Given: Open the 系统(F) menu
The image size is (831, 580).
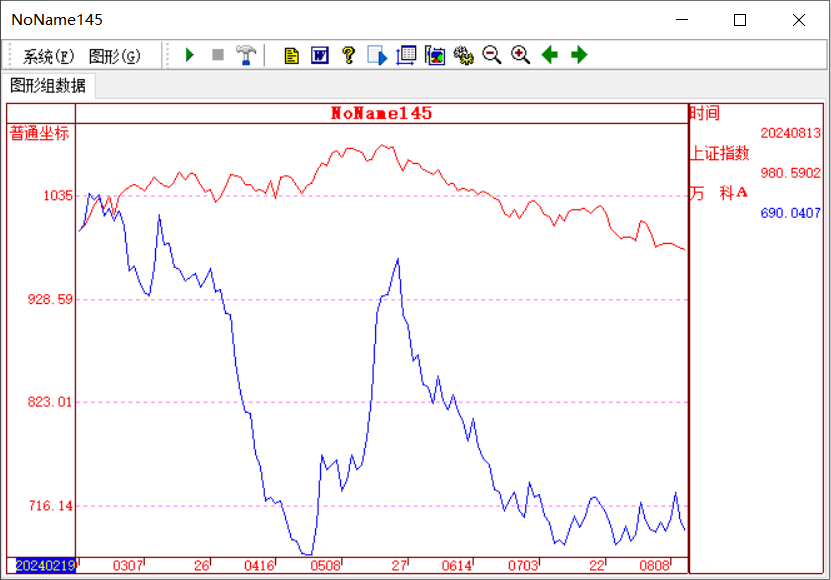Looking at the screenshot, I should point(48,56).
